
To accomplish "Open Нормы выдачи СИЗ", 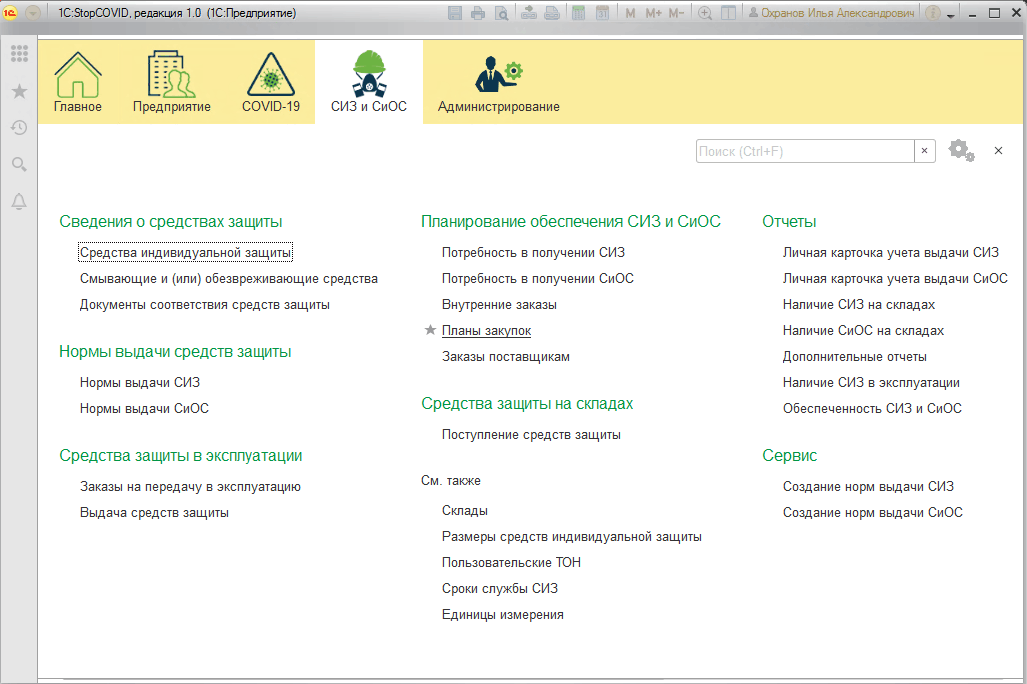I will tap(140, 383).
